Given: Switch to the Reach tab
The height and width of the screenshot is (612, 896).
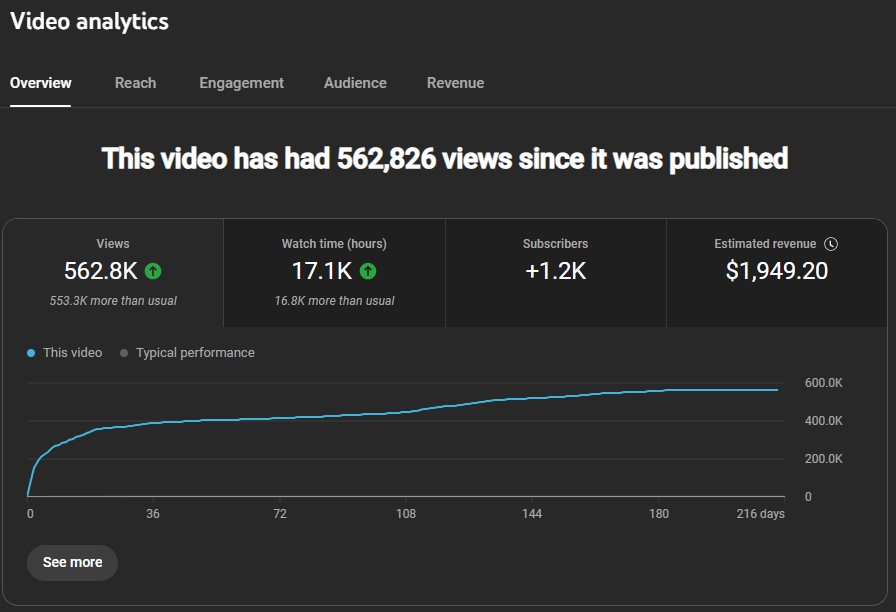Looking at the screenshot, I should 135,83.
